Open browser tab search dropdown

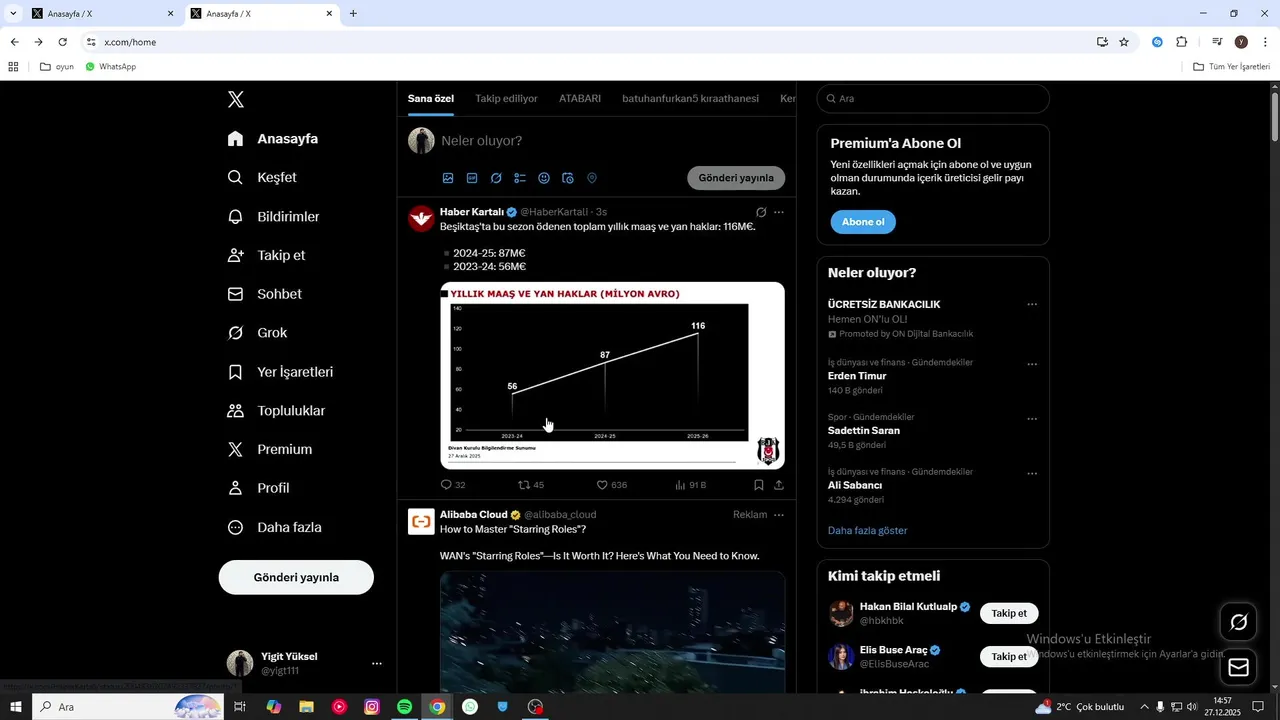[13, 13]
